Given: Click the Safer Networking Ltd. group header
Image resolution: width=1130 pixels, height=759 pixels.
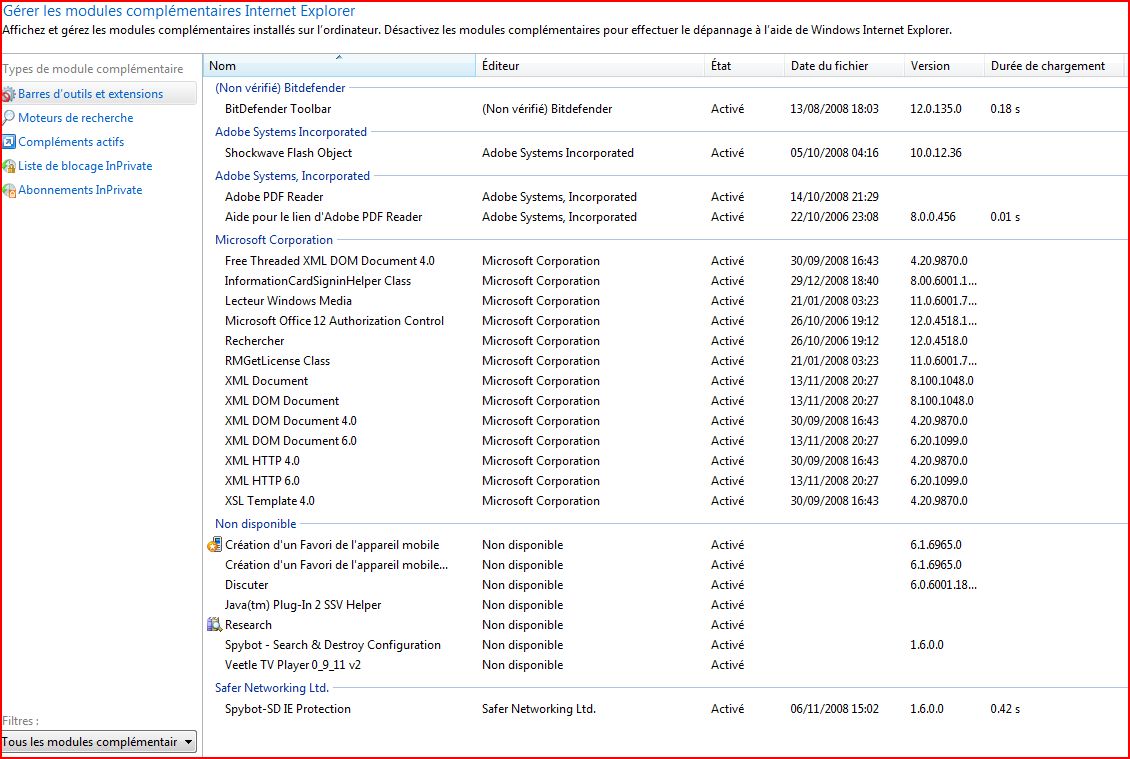Looking at the screenshot, I should (x=272, y=688).
